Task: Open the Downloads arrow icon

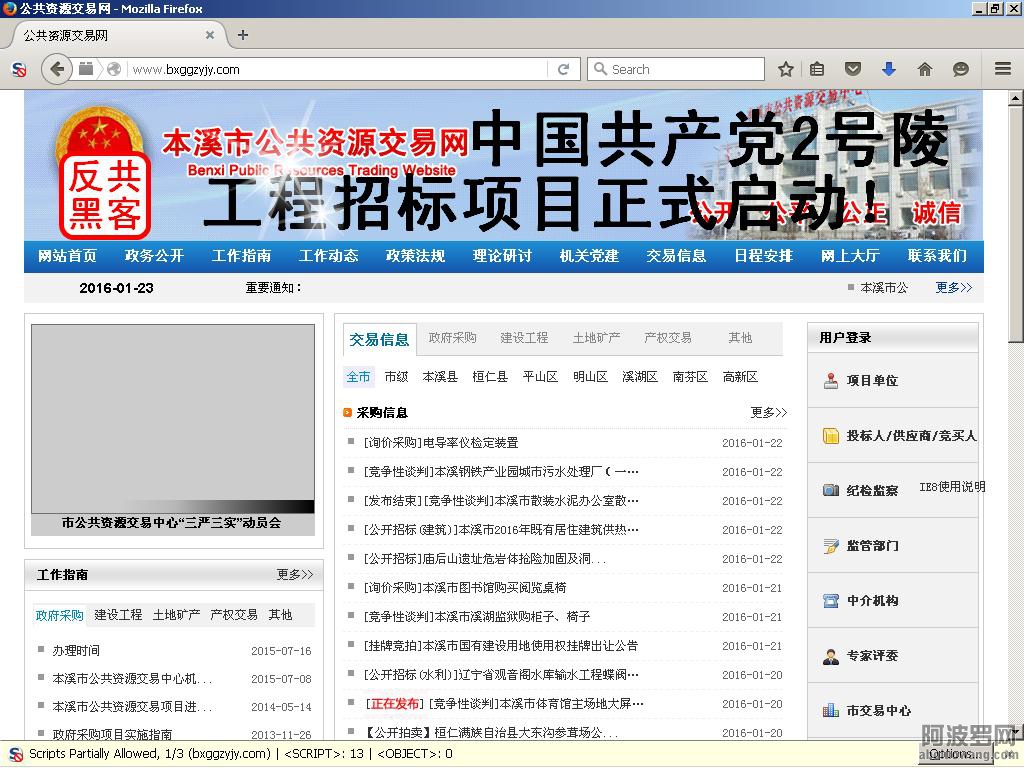Action: coord(888,69)
